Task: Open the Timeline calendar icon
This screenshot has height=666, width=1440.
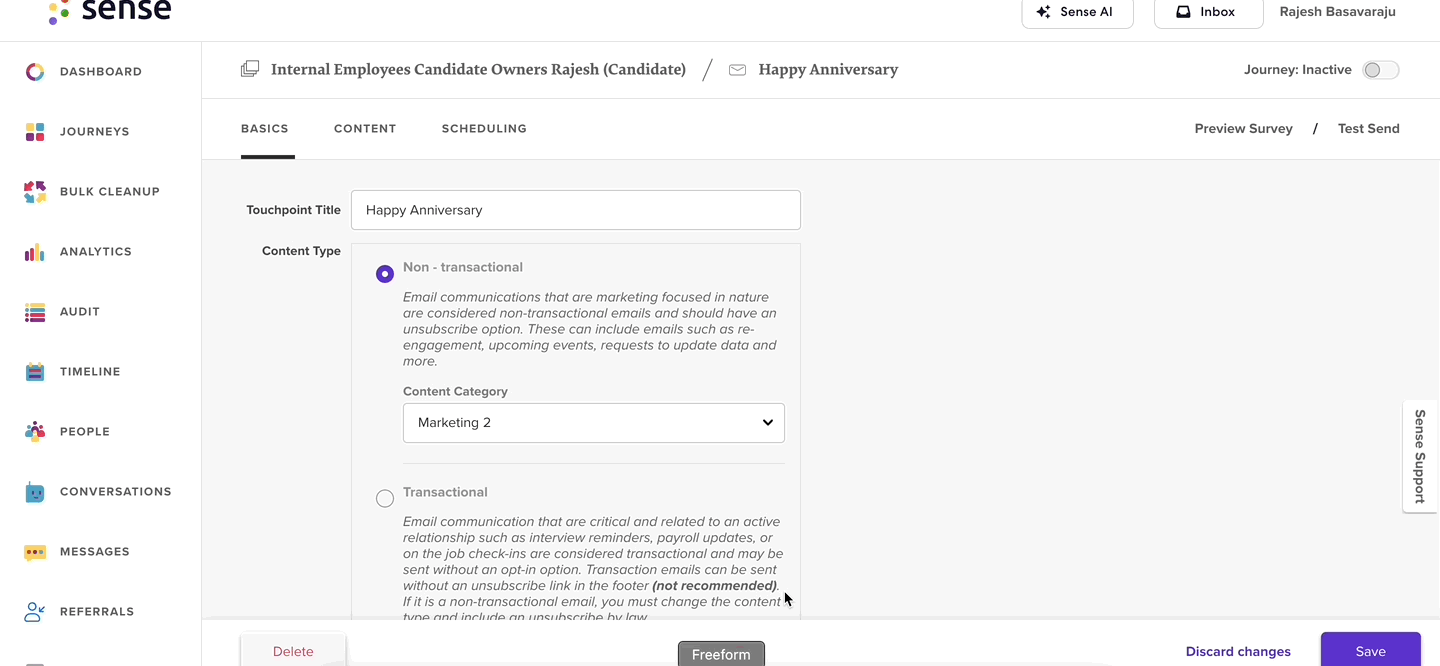Action: pyautogui.click(x=35, y=372)
